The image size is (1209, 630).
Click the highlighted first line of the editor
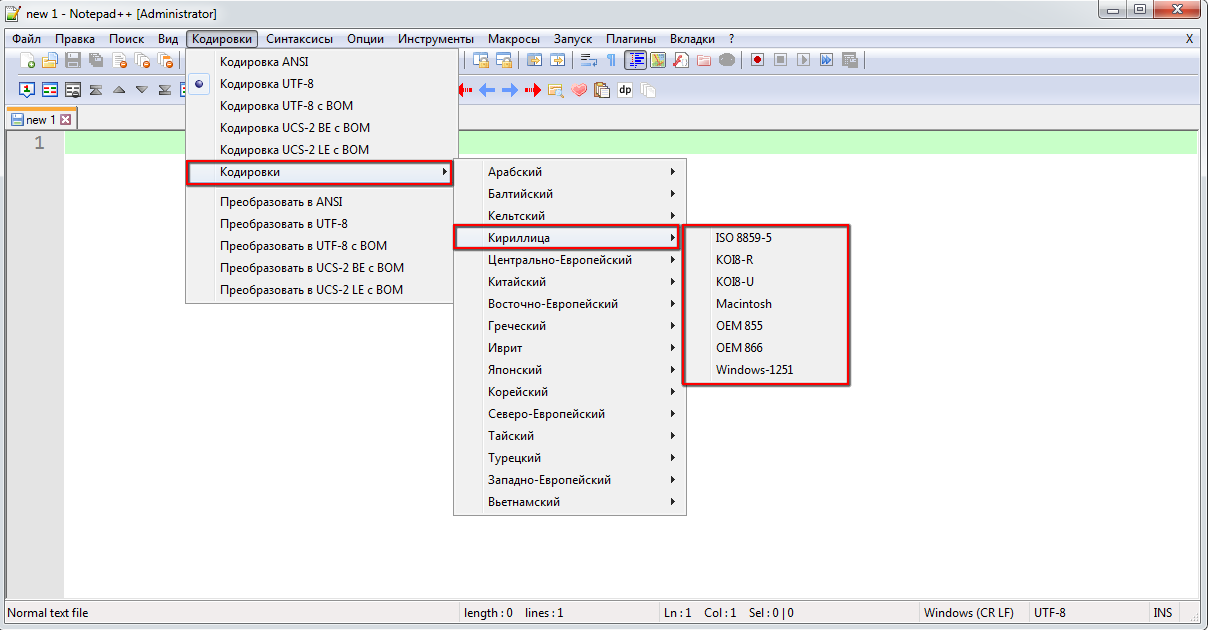point(631,143)
